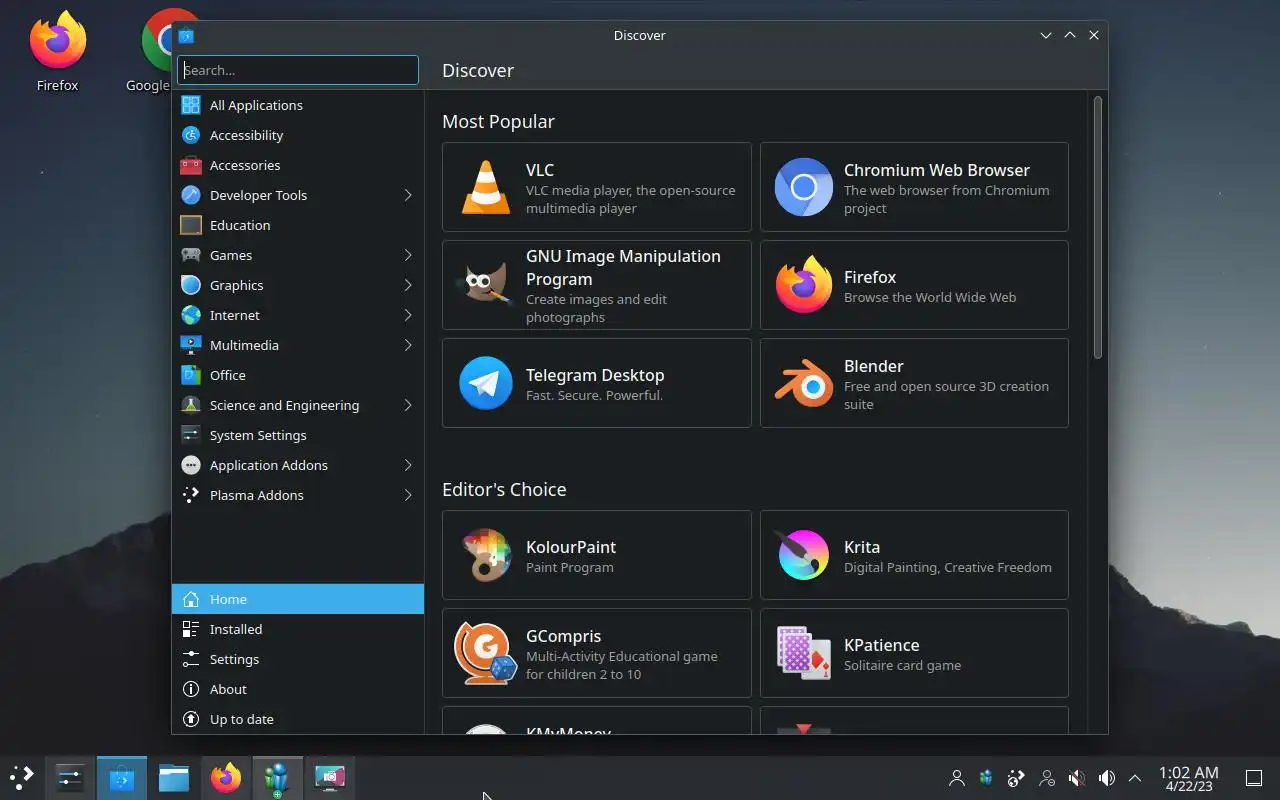Click the Discover shopping bag taskbar icon
This screenshot has height=800, width=1280.
pos(122,777)
